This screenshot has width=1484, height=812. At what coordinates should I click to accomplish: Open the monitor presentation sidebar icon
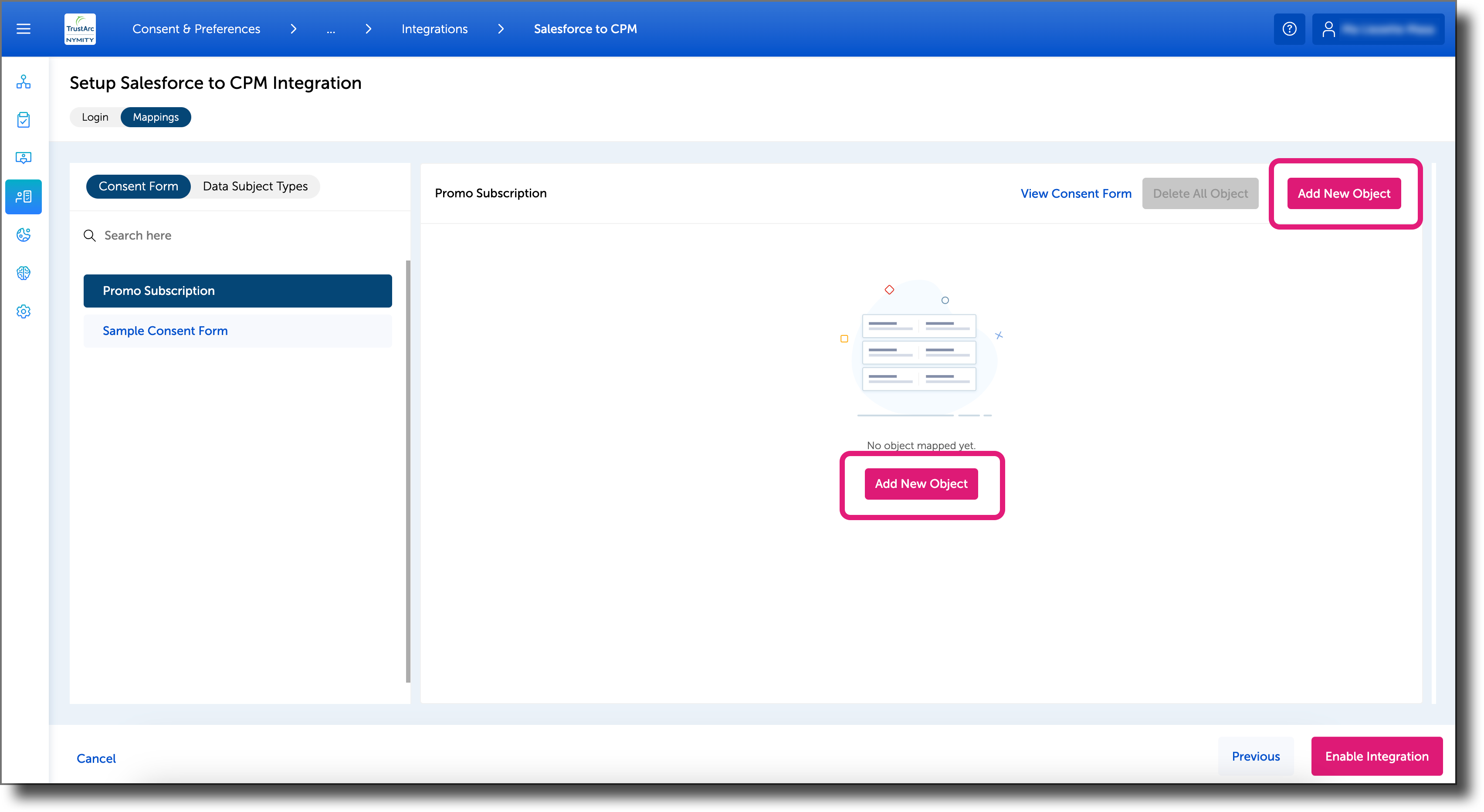(23, 158)
